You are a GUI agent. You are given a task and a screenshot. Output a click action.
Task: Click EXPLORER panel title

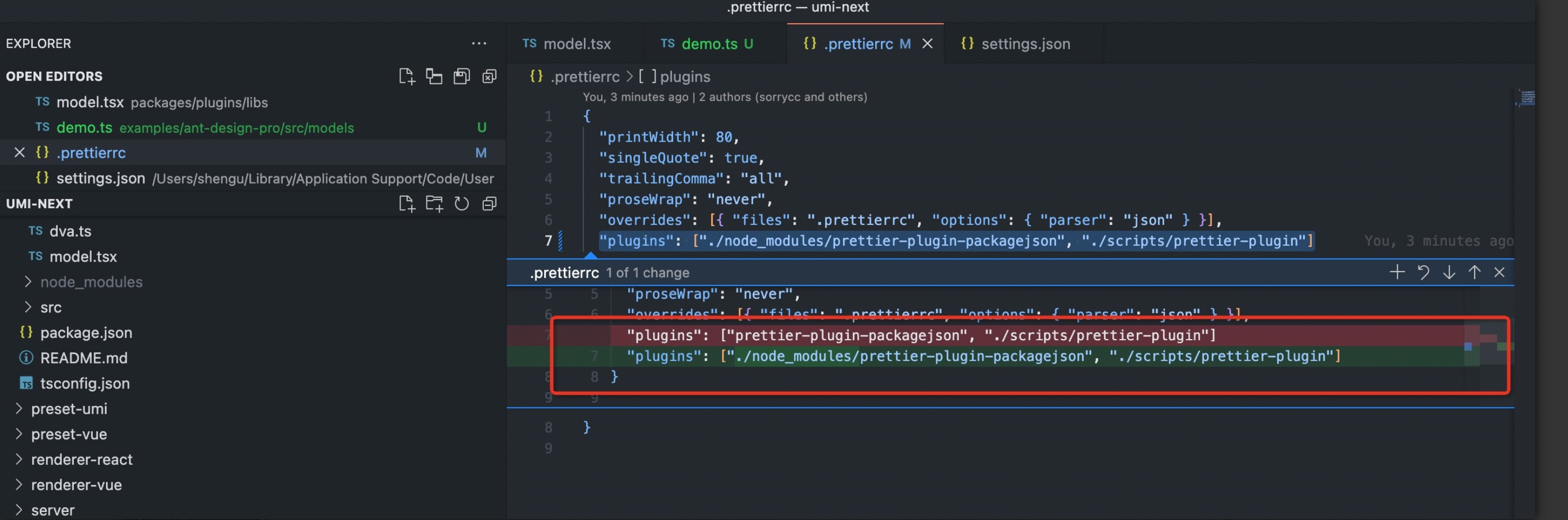(38, 43)
